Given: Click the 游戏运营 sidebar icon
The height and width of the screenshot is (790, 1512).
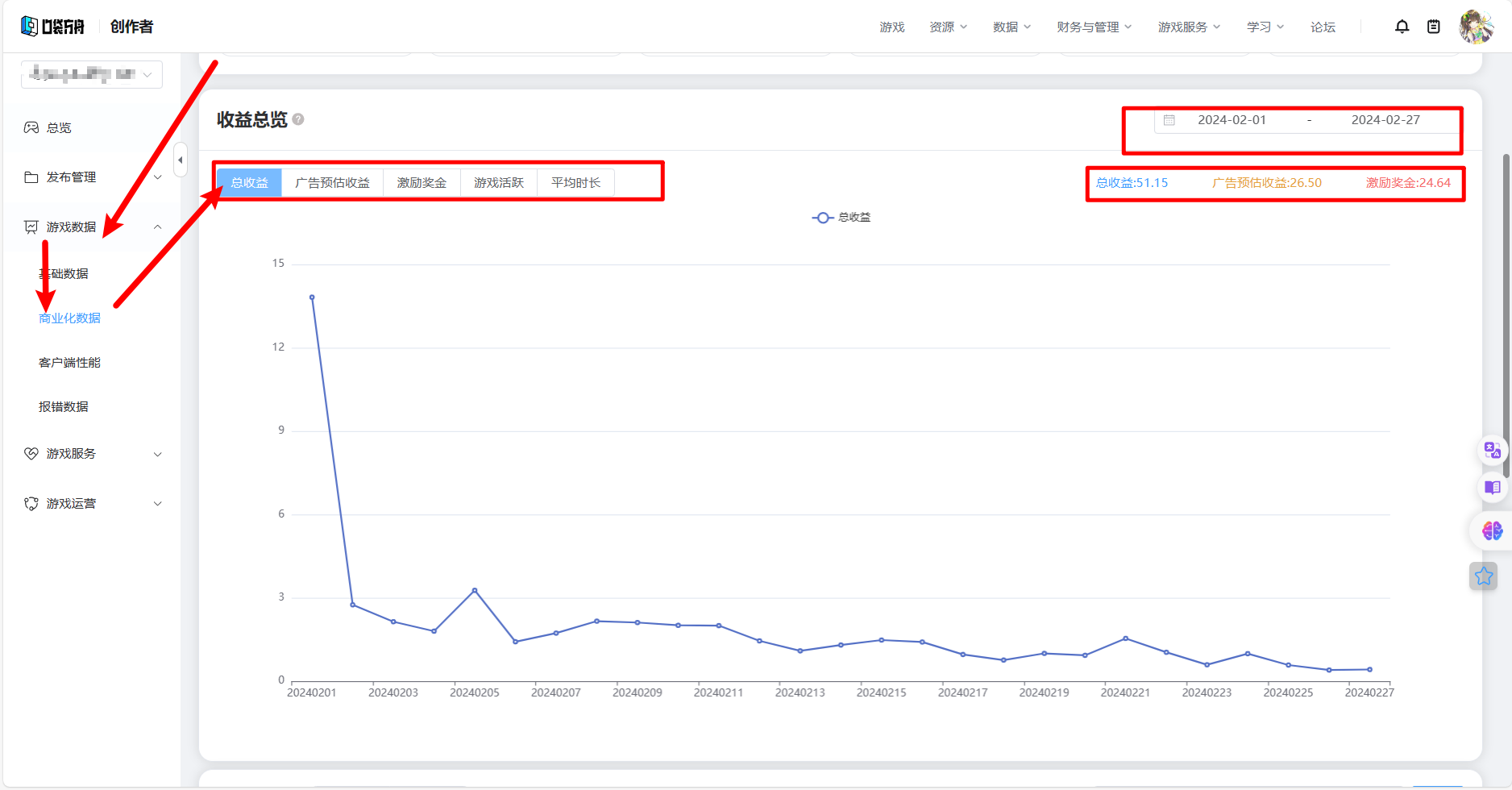Looking at the screenshot, I should 31,504.
